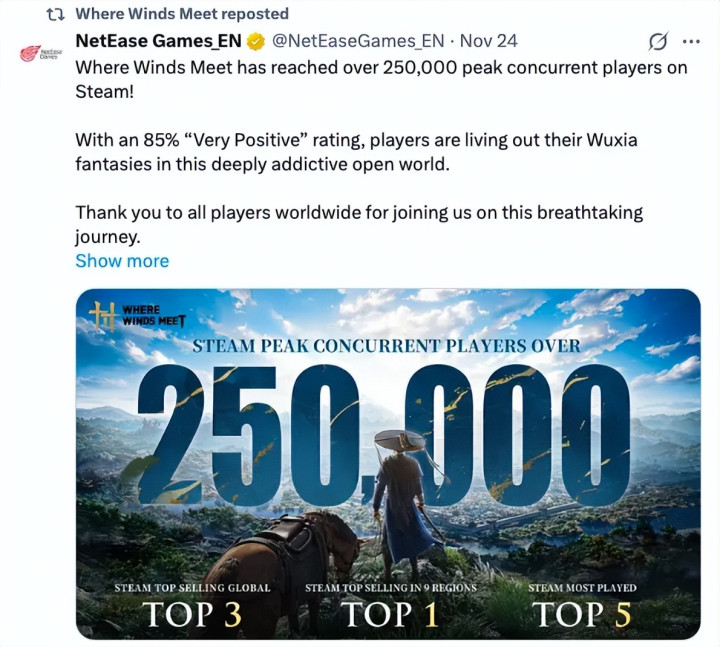Viewport: 720px width, 647px height.
Task: Click the gold verified badge
Action: click(x=257, y=42)
